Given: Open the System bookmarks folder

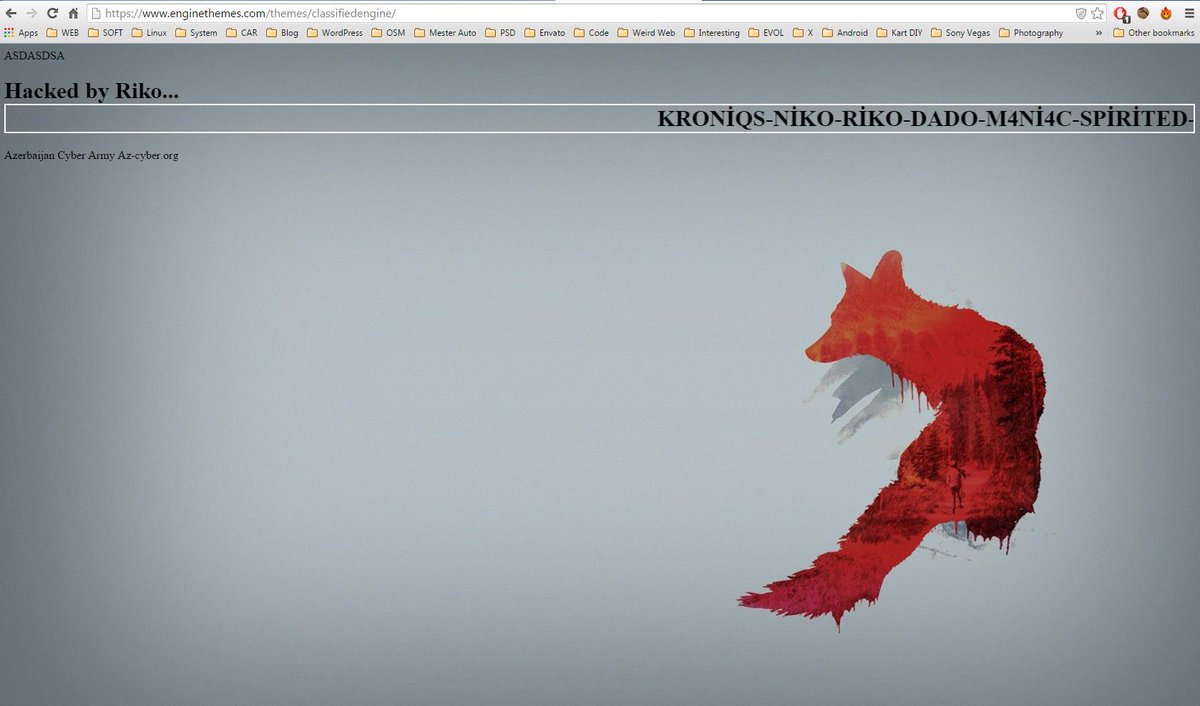Looking at the screenshot, I should coord(196,33).
